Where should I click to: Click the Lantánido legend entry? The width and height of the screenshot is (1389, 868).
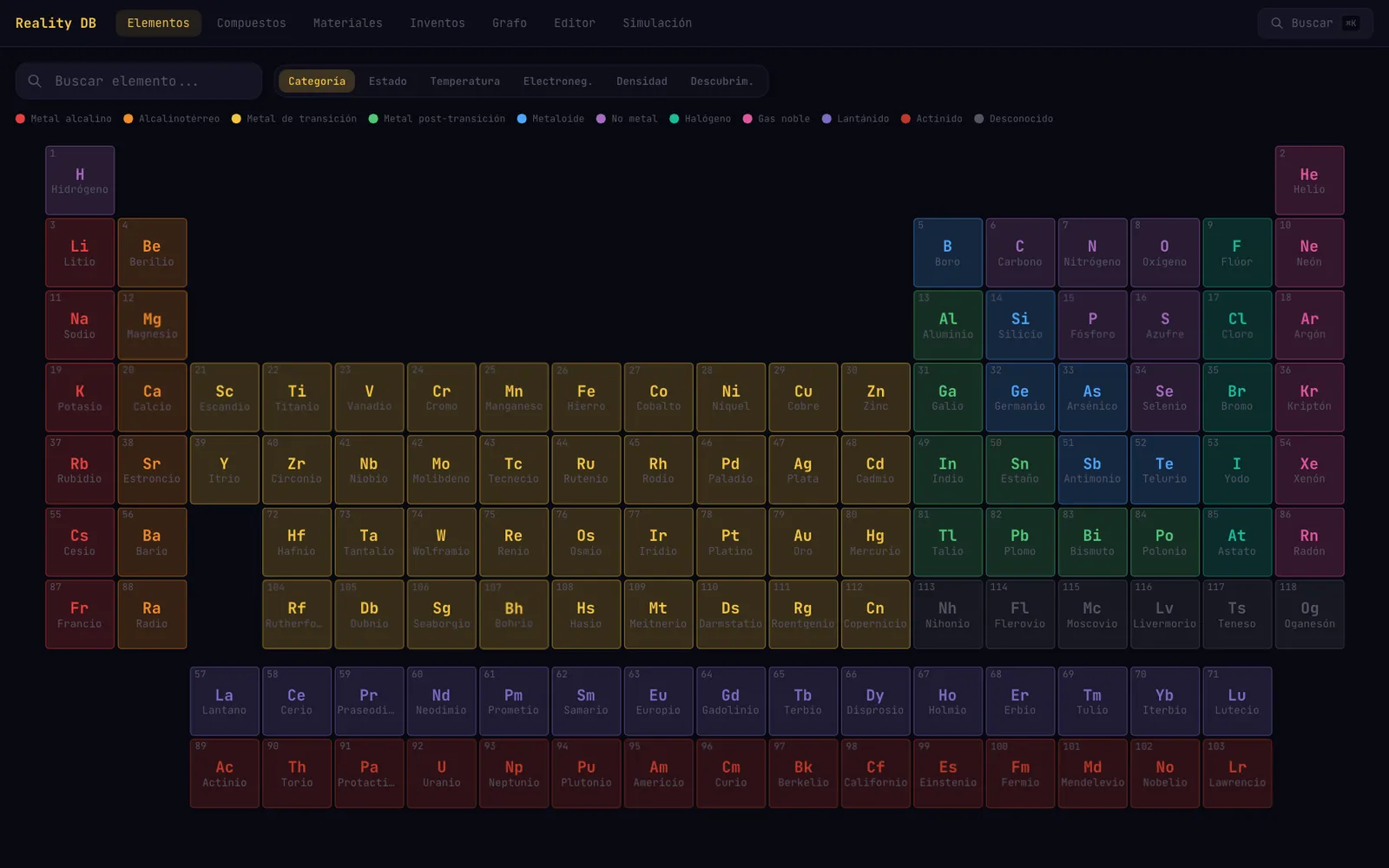click(x=855, y=119)
